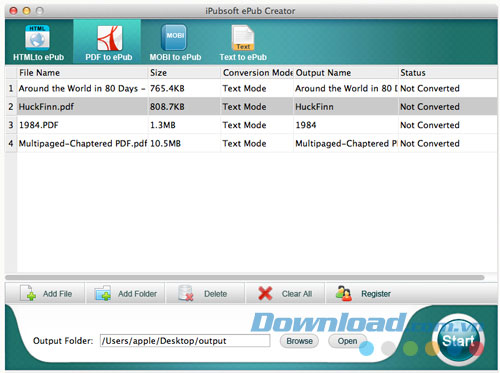Select file Around the World in 80 Days

pos(82,88)
